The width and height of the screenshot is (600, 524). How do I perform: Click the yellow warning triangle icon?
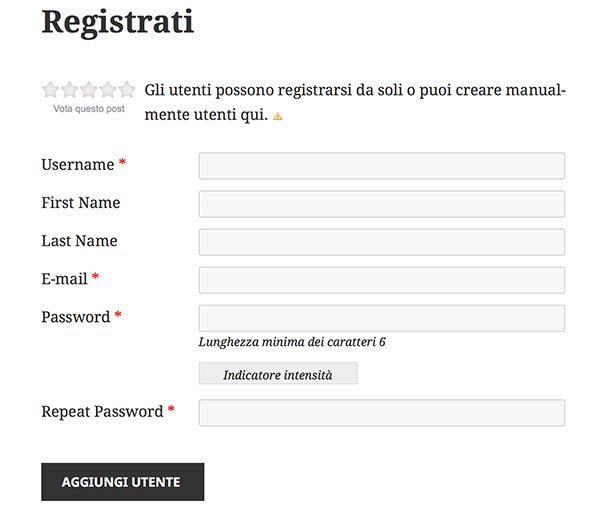pos(278,116)
